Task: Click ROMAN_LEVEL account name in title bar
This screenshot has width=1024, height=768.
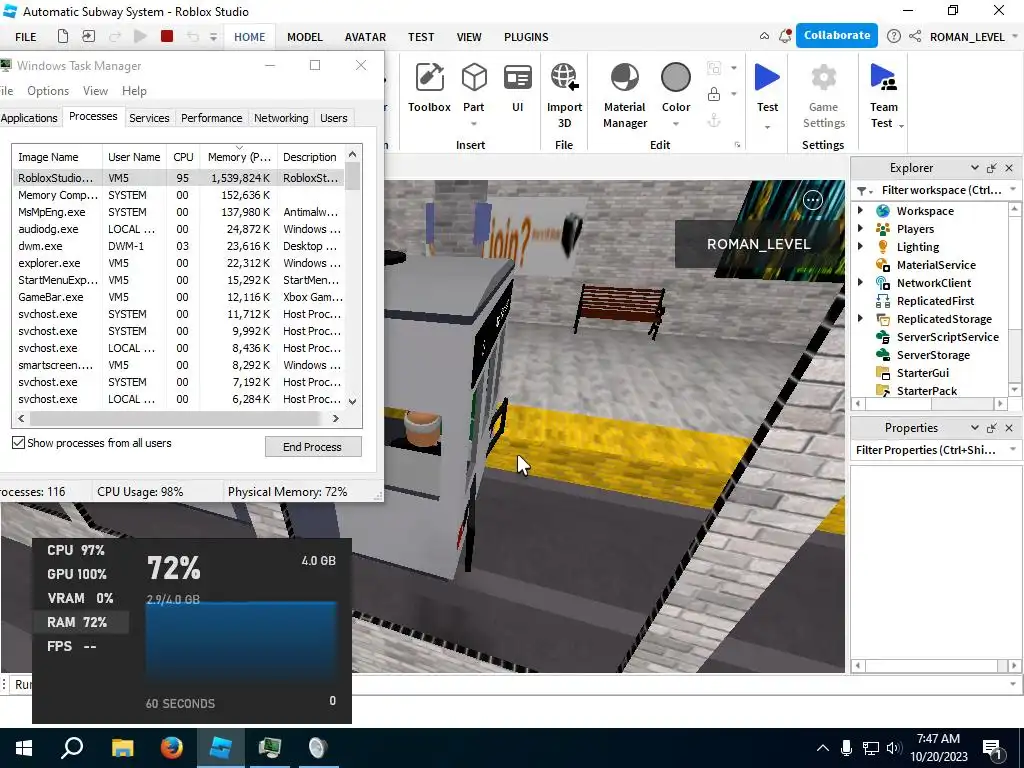Action: coord(967,37)
